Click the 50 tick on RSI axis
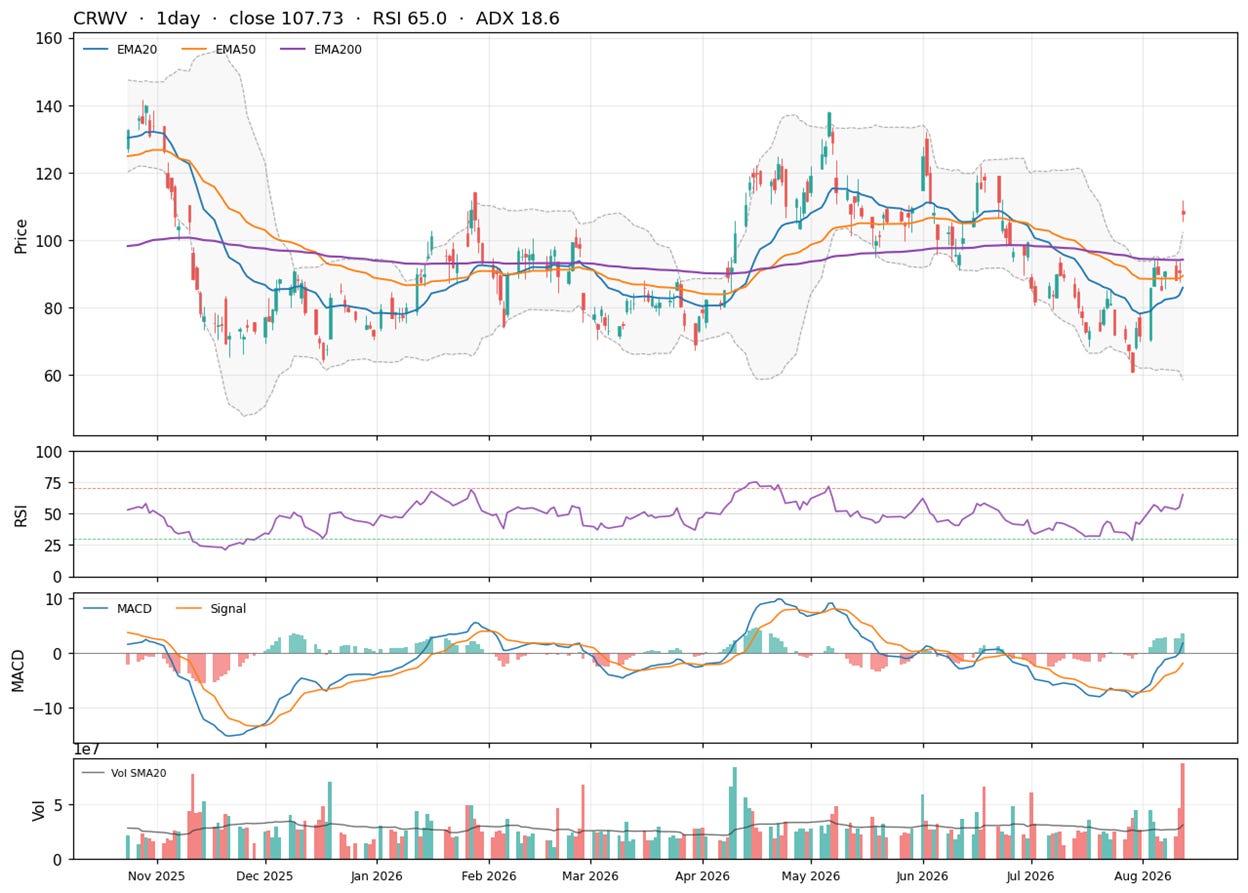1248x893 pixels. pyautogui.click(x=55, y=514)
